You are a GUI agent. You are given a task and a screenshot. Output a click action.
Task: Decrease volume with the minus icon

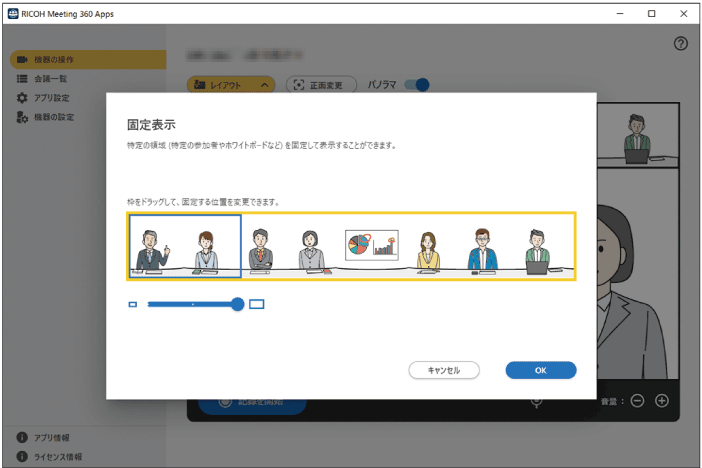point(638,400)
